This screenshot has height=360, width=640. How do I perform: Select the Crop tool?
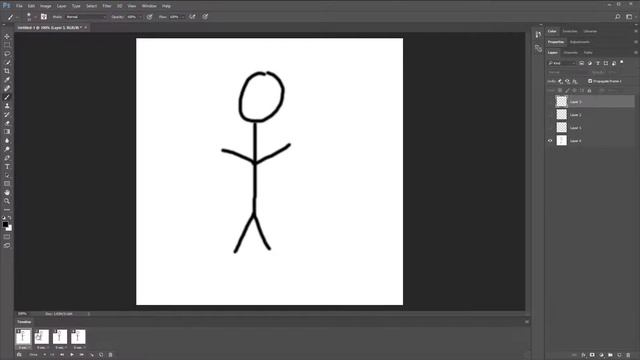(x=7, y=71)
